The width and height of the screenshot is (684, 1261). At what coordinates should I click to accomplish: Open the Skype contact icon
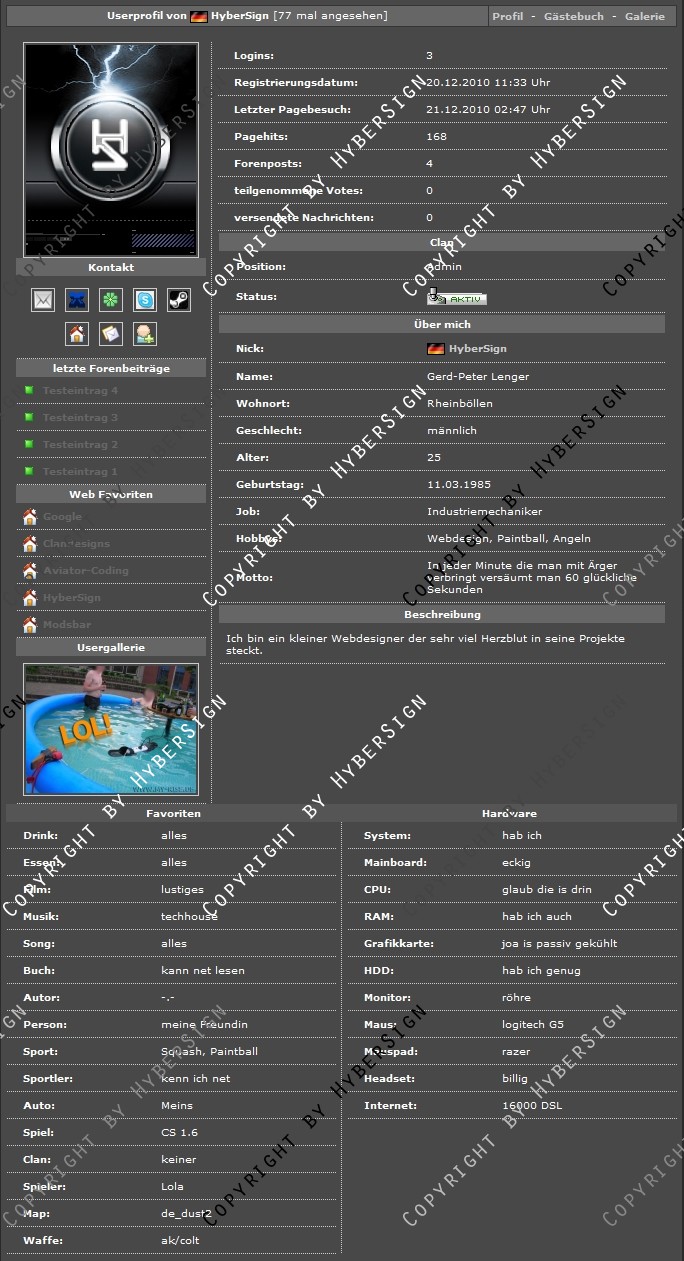pos(145,299)
